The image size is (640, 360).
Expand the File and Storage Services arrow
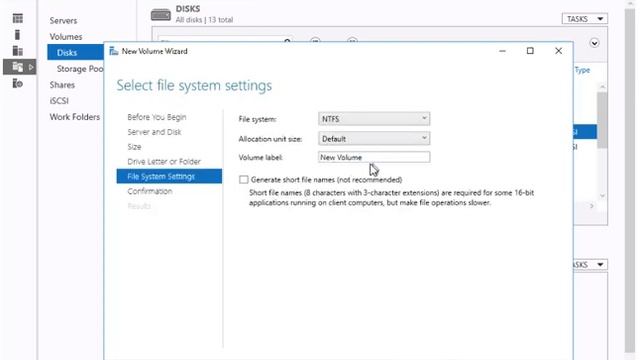click(31, 67)
